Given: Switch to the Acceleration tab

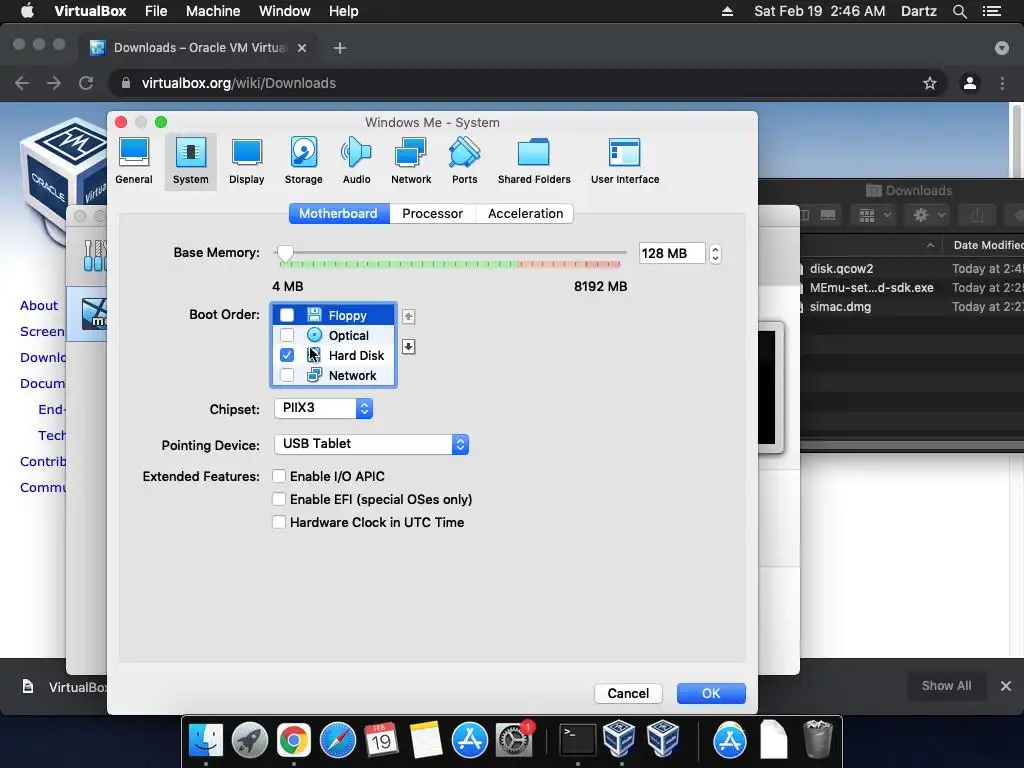Looking at the screenshot, I should point(525,214).
